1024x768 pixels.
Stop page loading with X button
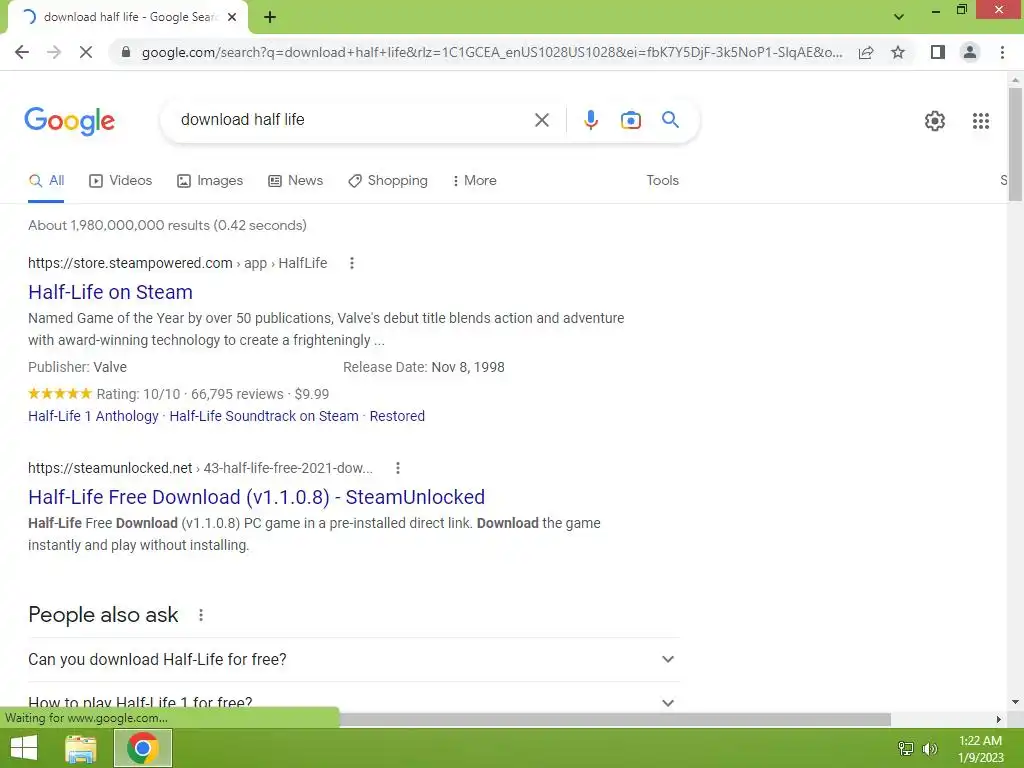point(86,52)
